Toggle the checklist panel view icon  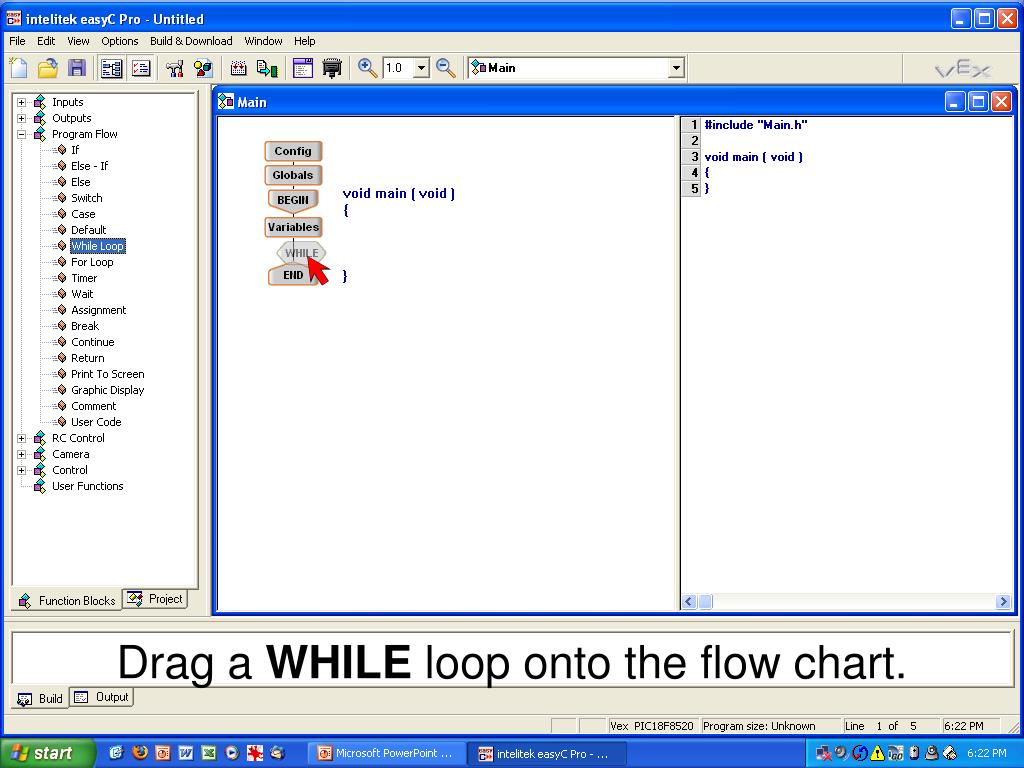tap(141, 67)
